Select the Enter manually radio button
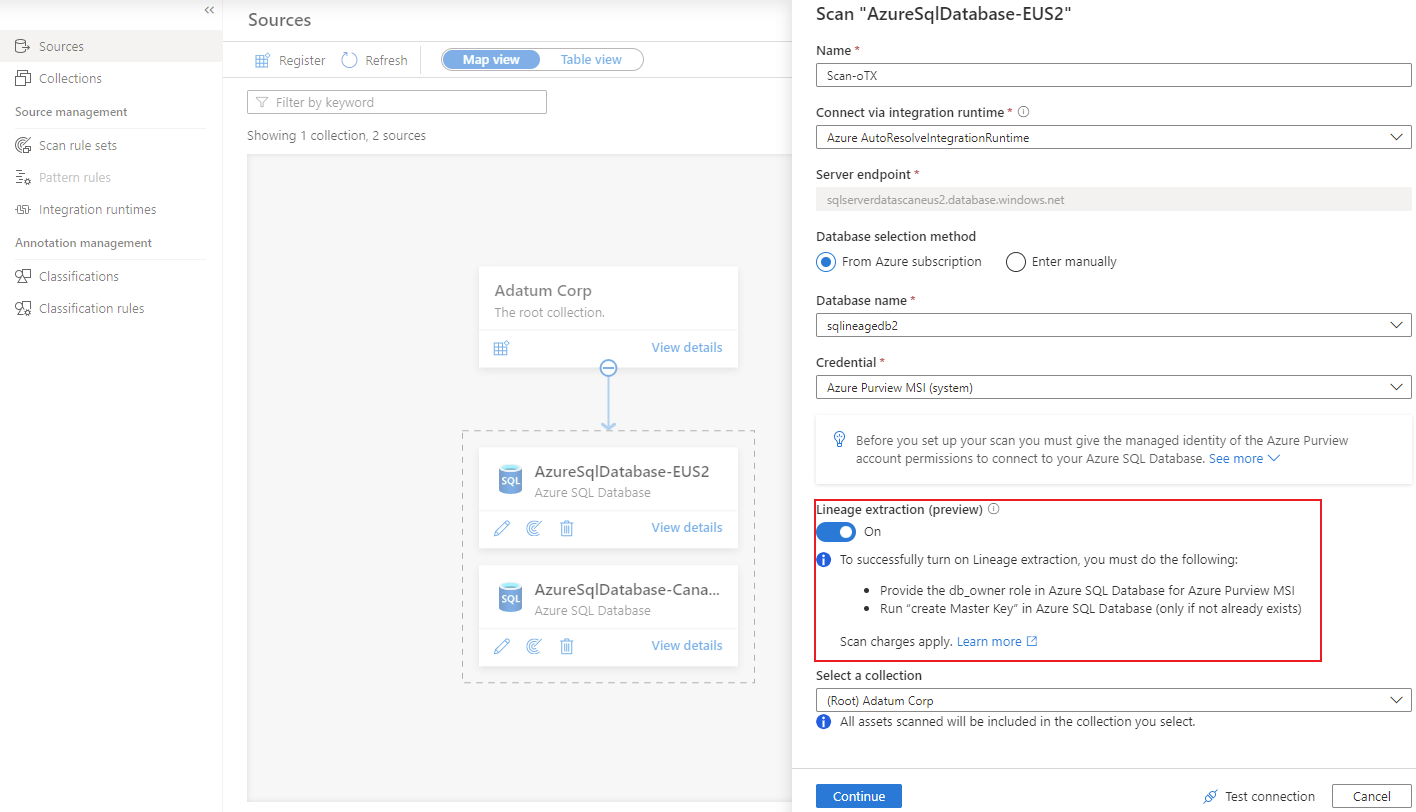The height and width of the screenshot is (812, 1416). 1015,261
